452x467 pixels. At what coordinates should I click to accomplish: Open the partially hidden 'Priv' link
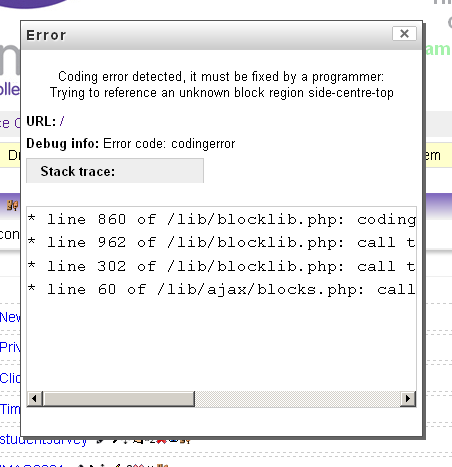10,347
